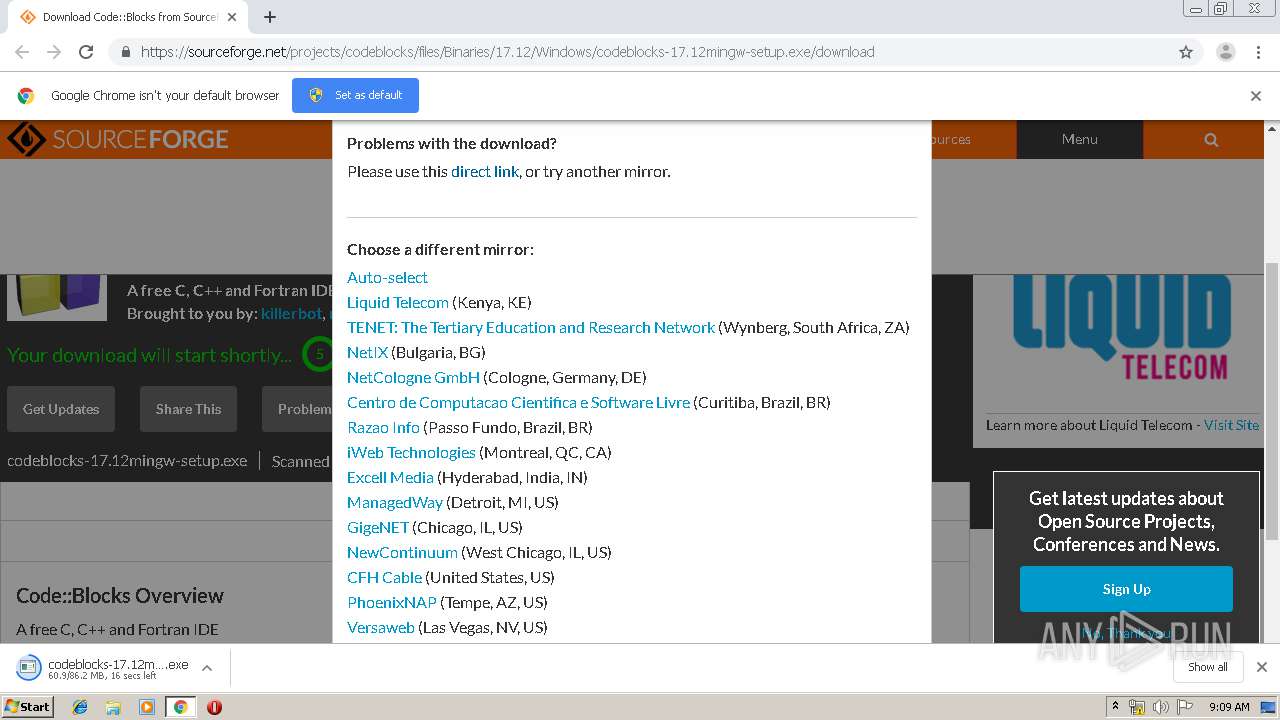The height and width of the screenshot is (720, 1280).
Task: Open the SourceForge search icon
Action: (1211, 139)
